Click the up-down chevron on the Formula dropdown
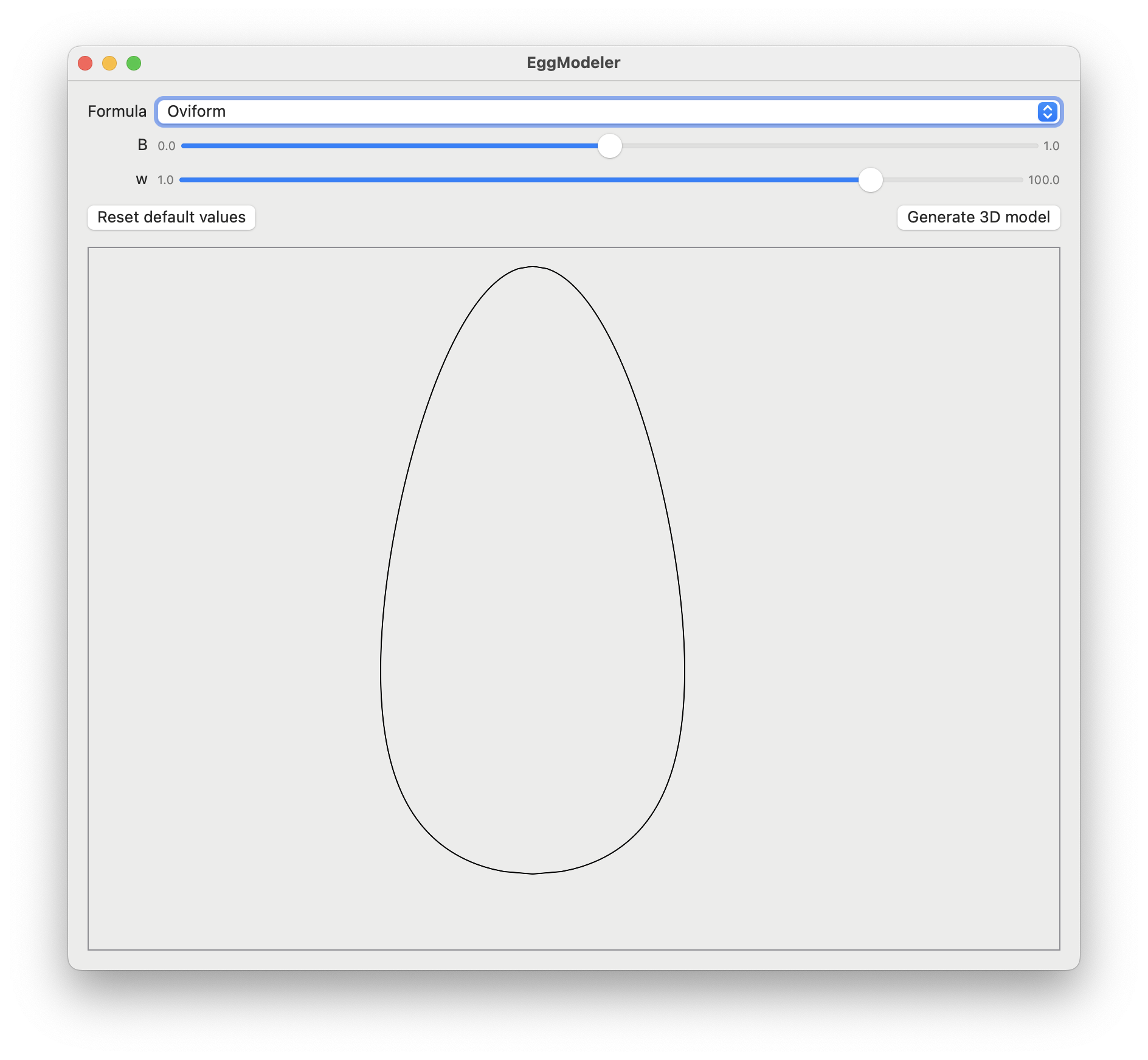Screen dimensions: 1148x1060 coord(1048,112)
